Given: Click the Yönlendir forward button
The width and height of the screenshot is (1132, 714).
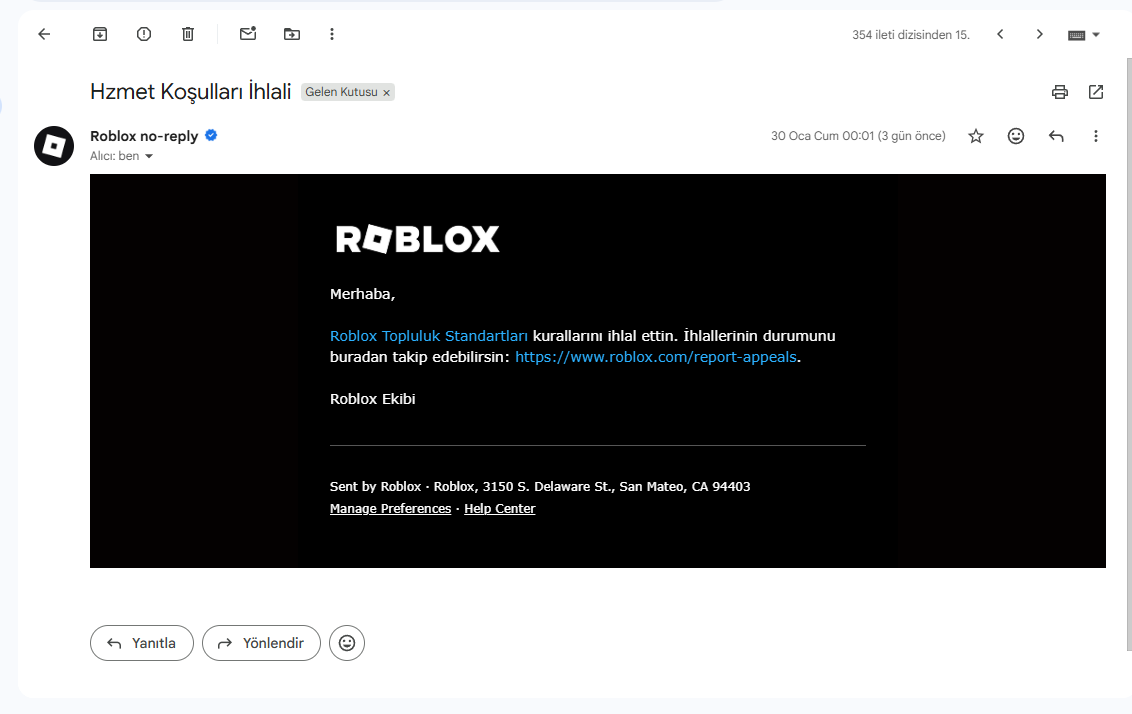Looking at the screenshot, I should (261, 643).
